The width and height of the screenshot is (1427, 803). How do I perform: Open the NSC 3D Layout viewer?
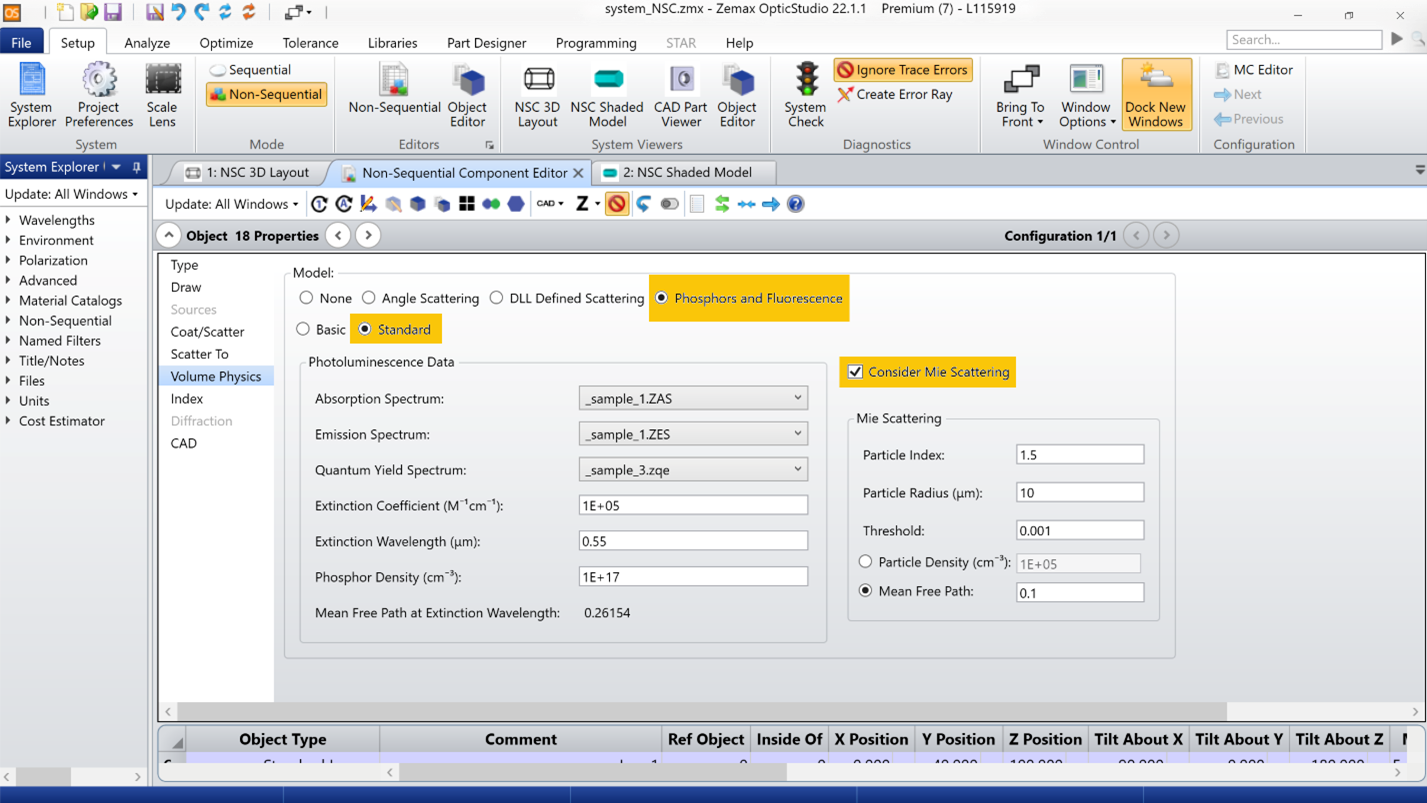[538, 95]
